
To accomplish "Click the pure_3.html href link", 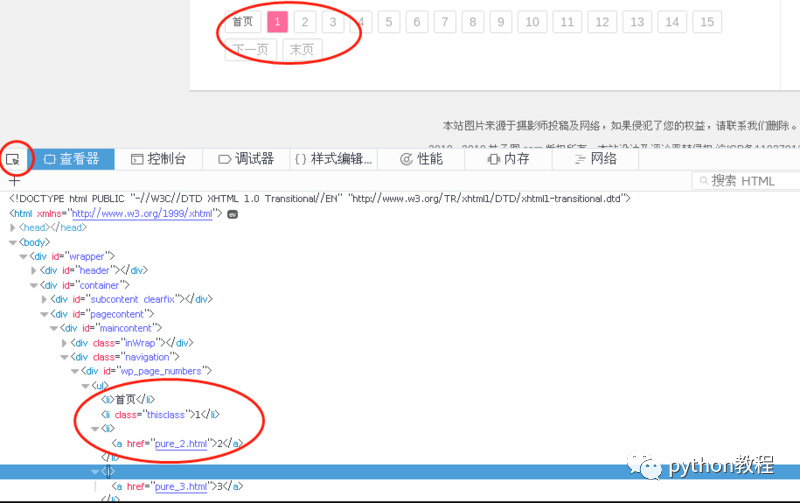I will tap(181, 487).
